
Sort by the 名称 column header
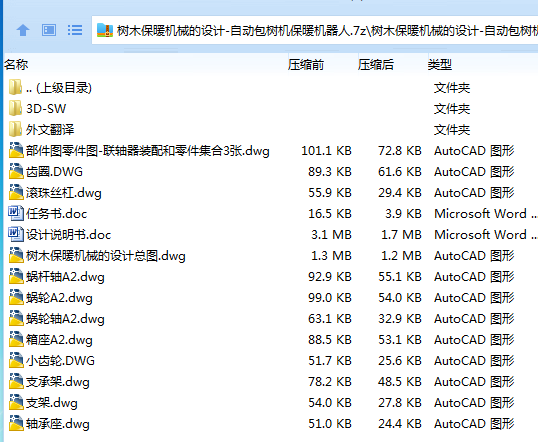[x=16, y=65]
